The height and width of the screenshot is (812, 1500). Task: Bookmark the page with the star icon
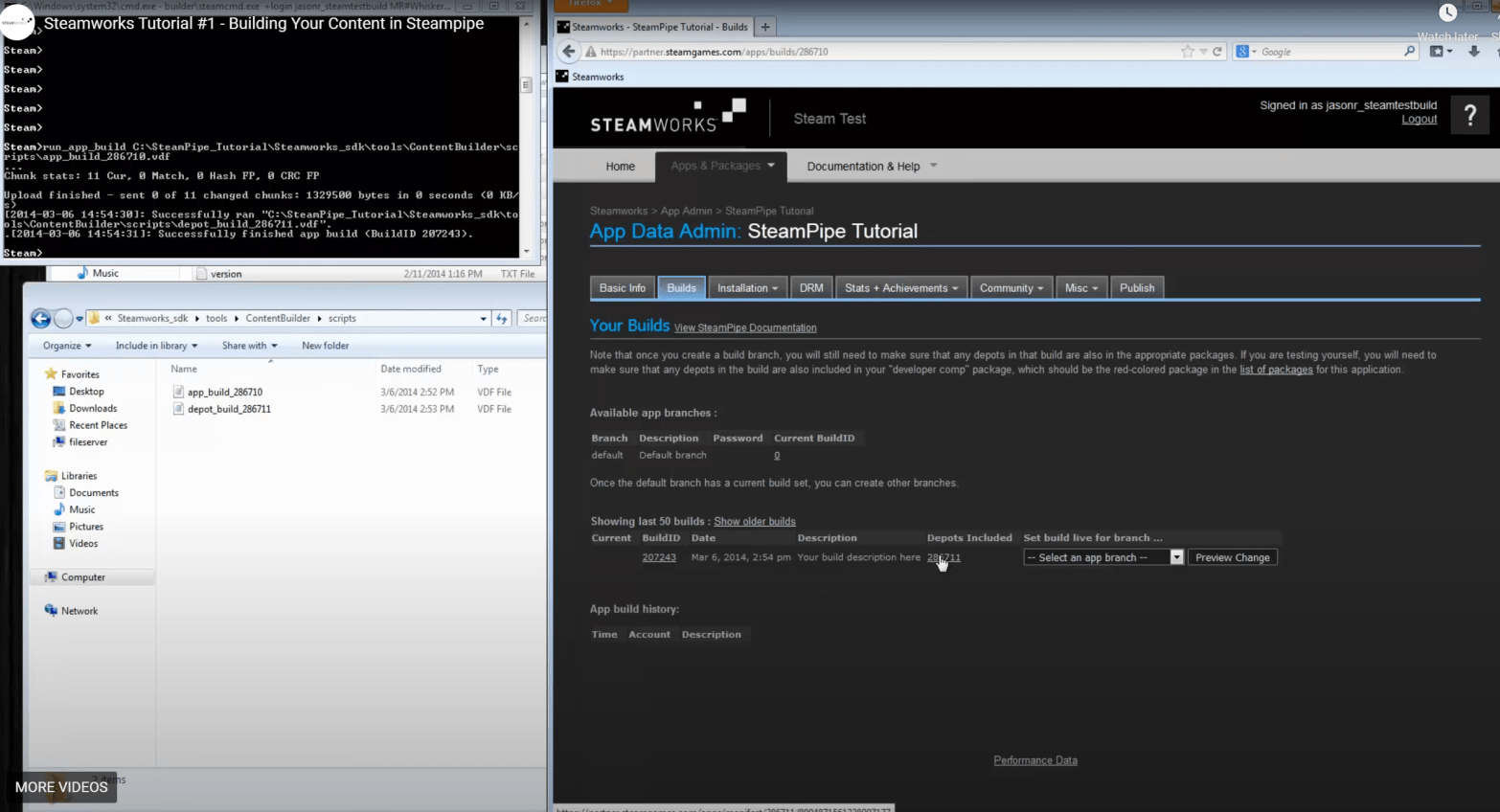pyautogui.click(x=1188, y=52)
